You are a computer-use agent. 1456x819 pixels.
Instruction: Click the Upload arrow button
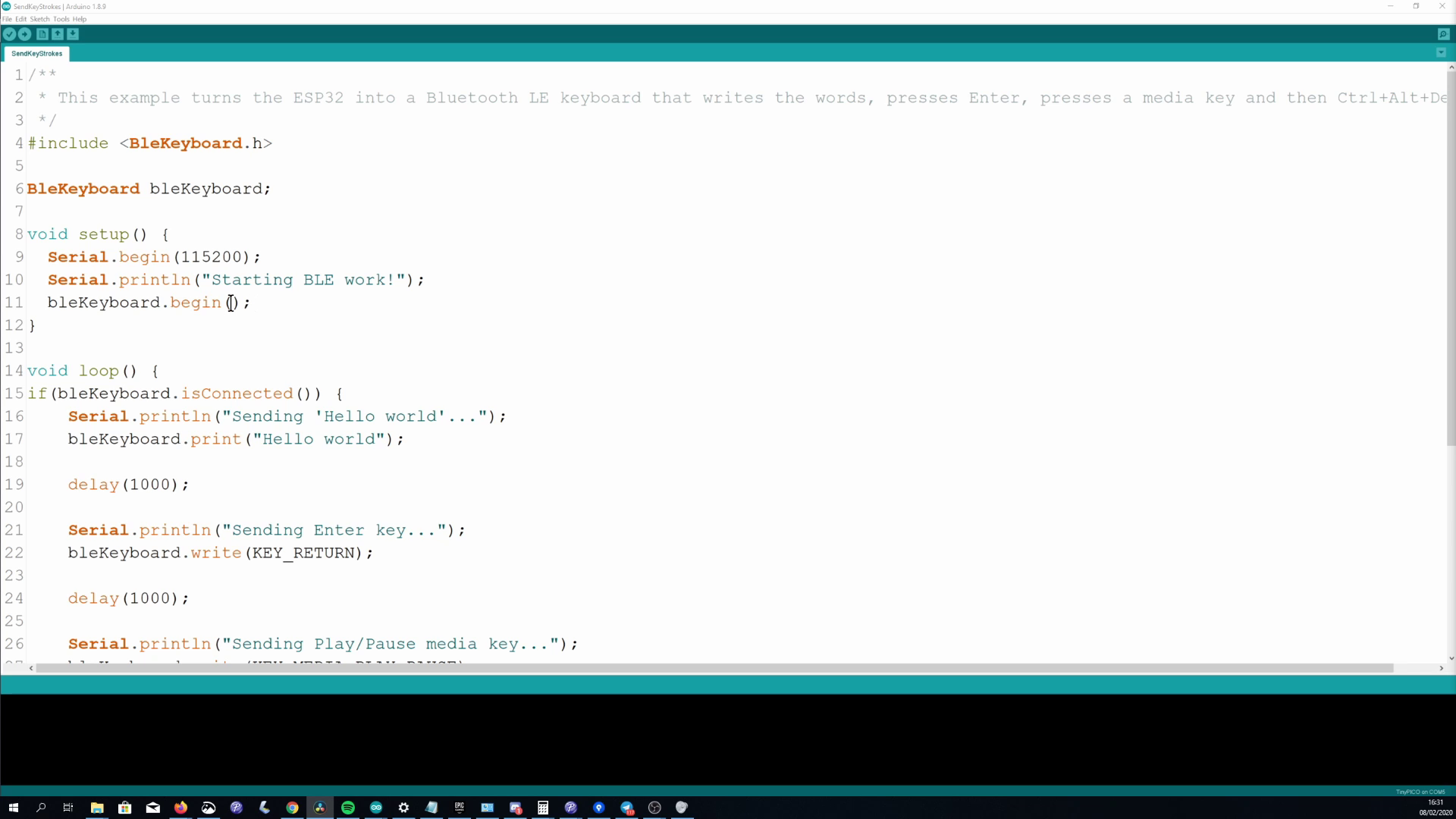[x=24, y=34]
